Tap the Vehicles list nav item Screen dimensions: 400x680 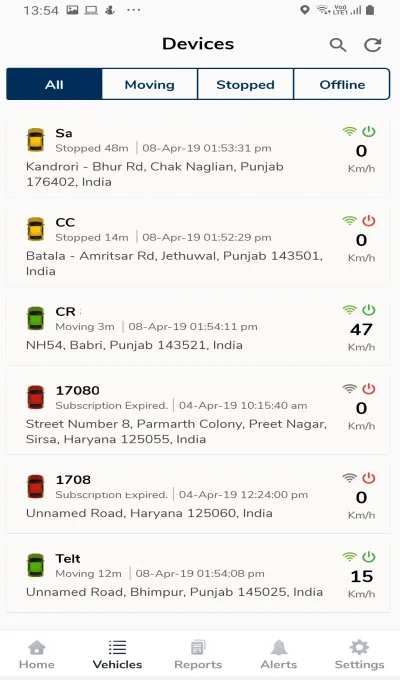coord(117,655)
